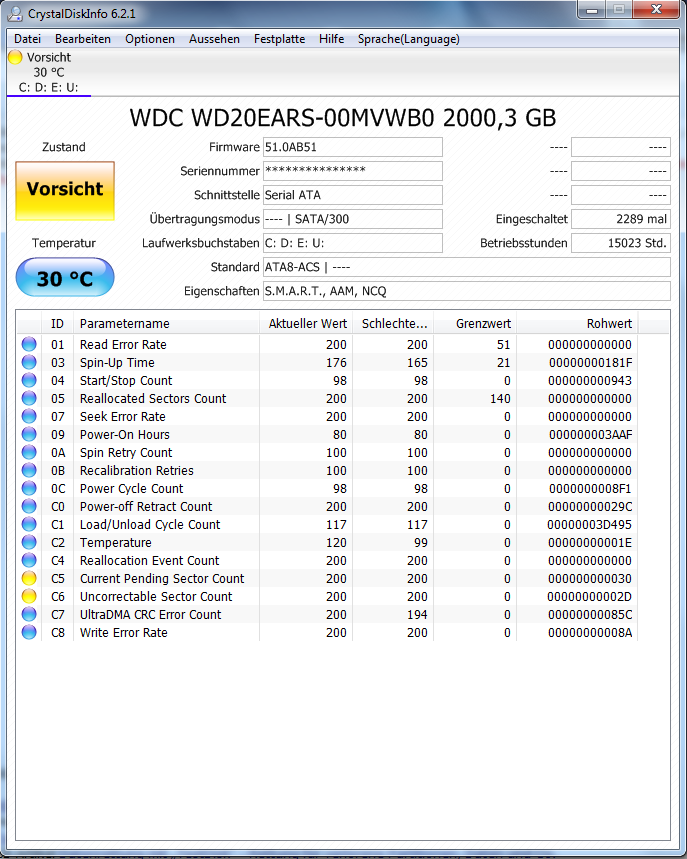Click status icon for Reallocation Event Count
The image size is (687, 859).
(29, 560)
